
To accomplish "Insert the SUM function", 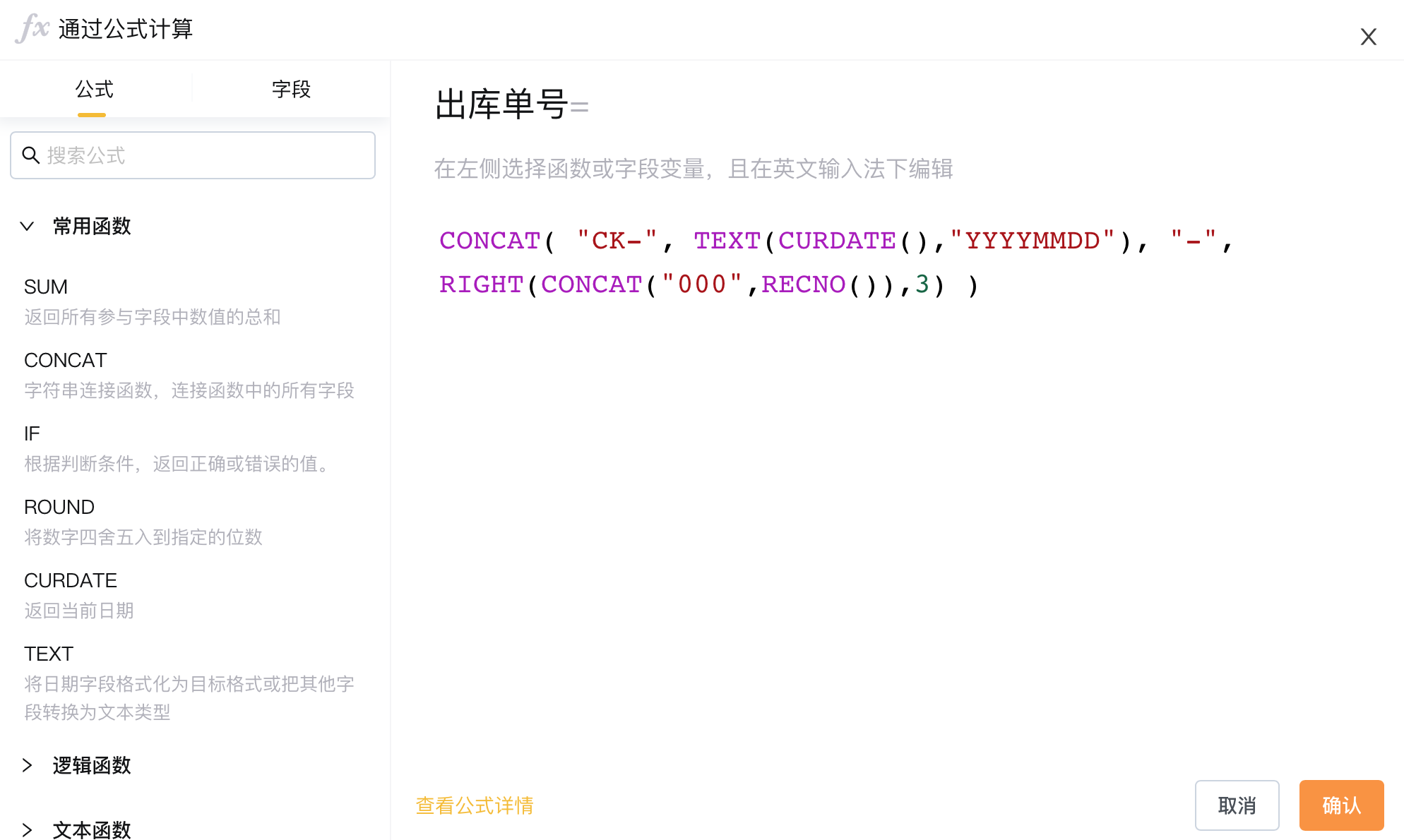I will (191, 301).
